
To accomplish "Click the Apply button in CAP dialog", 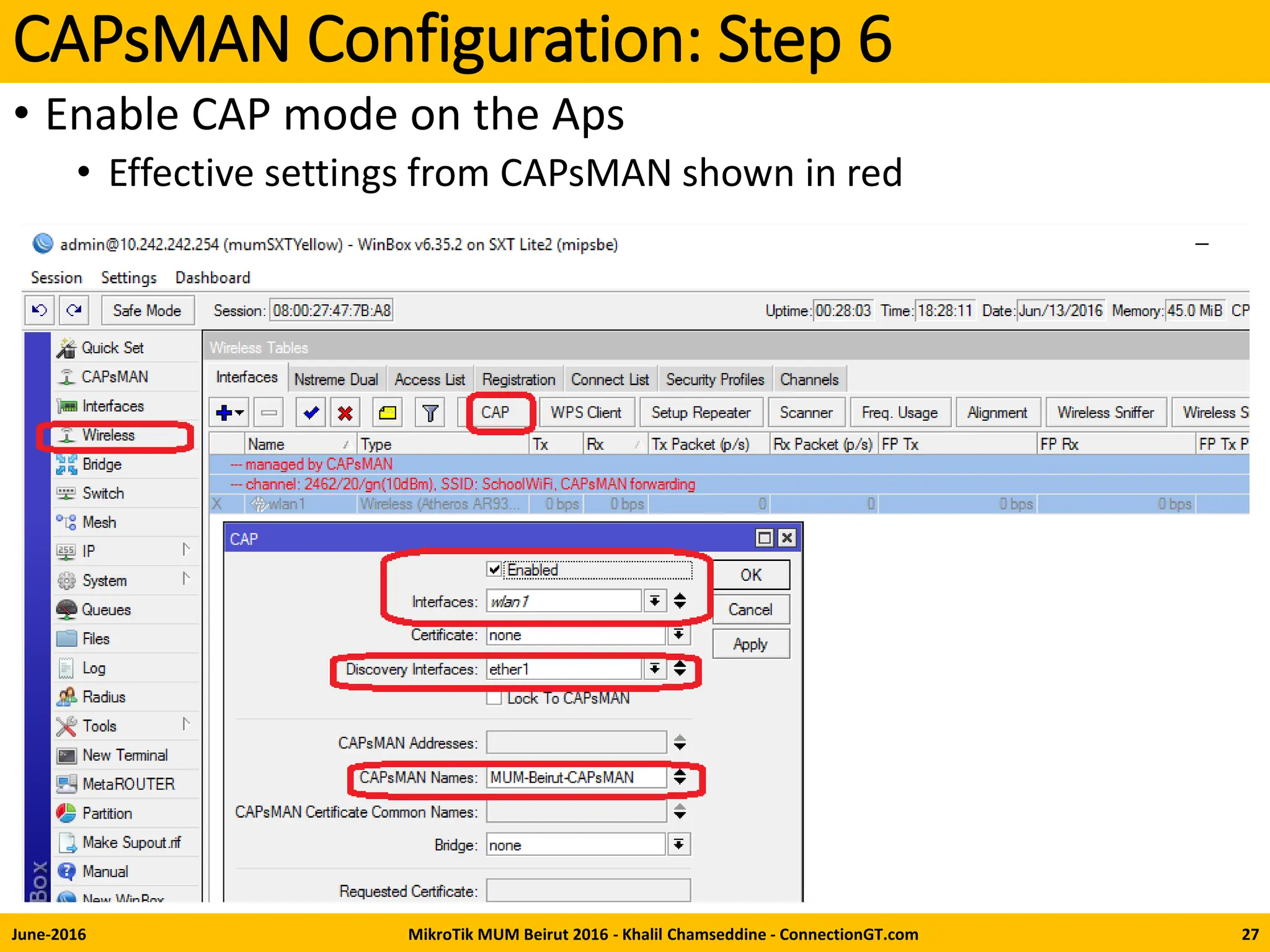I will coord(750,645).
